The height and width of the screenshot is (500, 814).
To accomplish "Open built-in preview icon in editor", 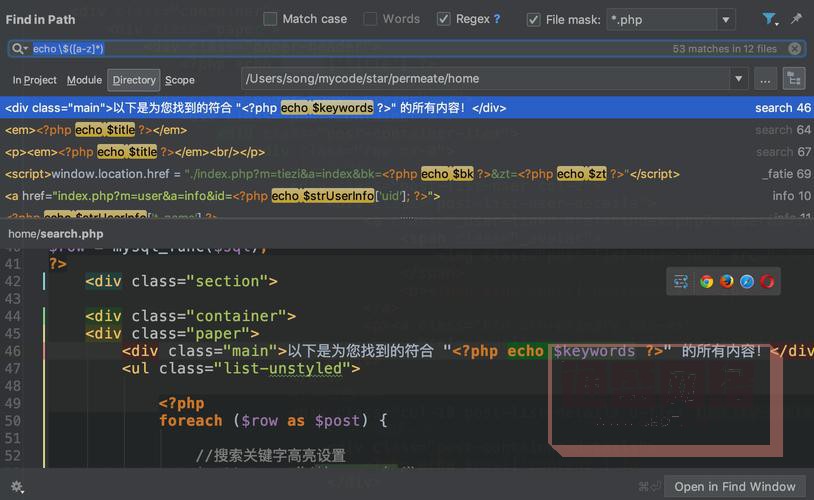I will [681, 281].
